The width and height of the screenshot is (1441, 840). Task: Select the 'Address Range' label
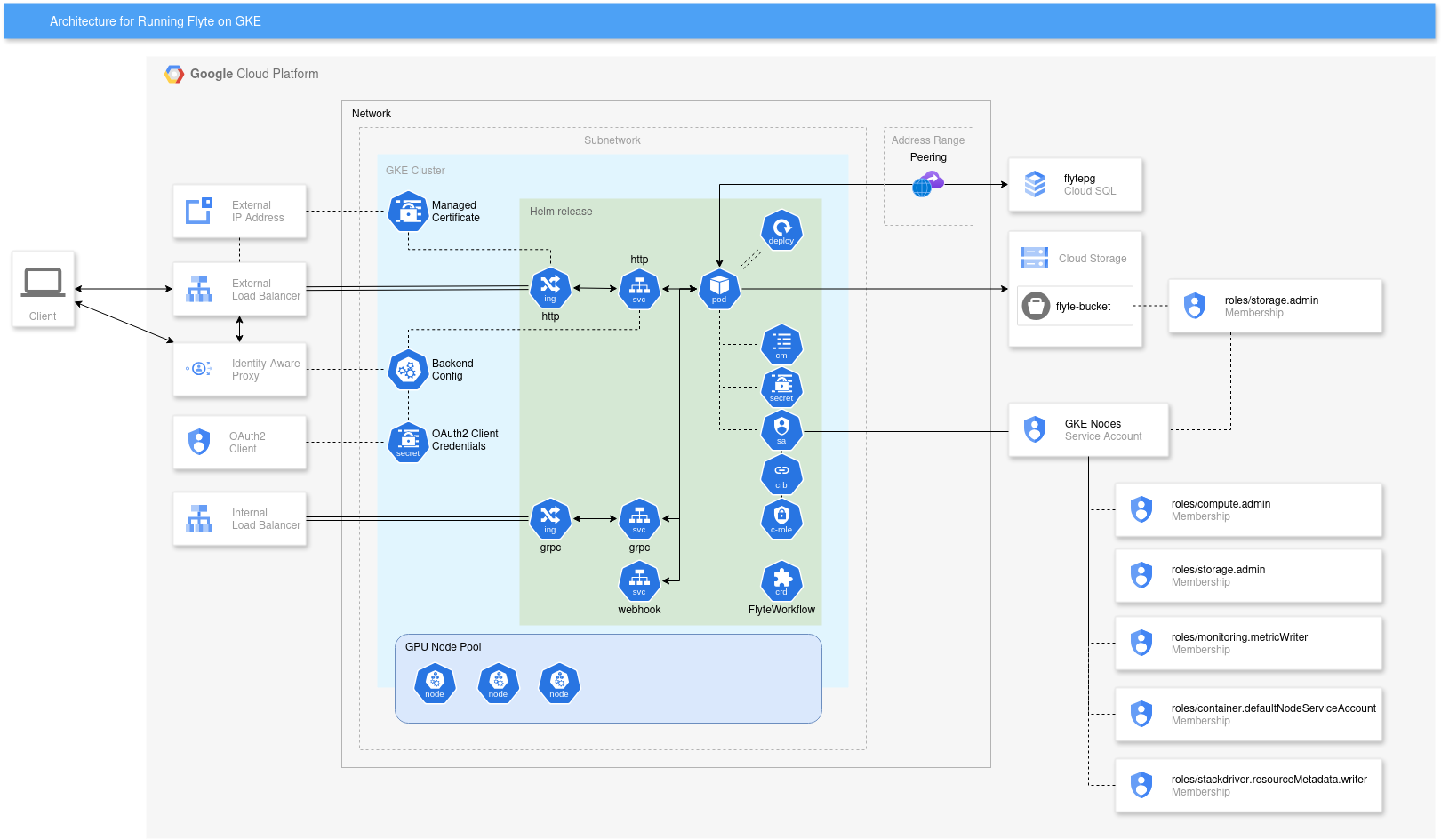[x=928, y=140]
